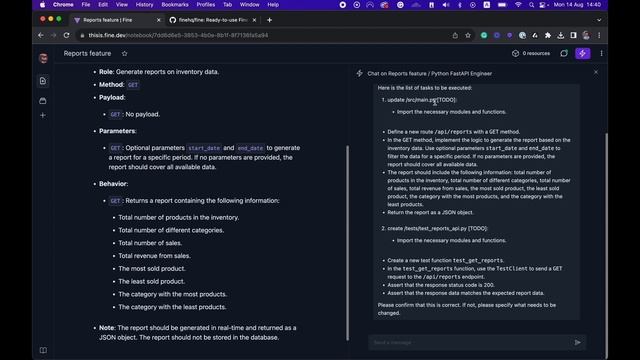
Task: Click the GET tag beside Method
Action: coord(133,85)
